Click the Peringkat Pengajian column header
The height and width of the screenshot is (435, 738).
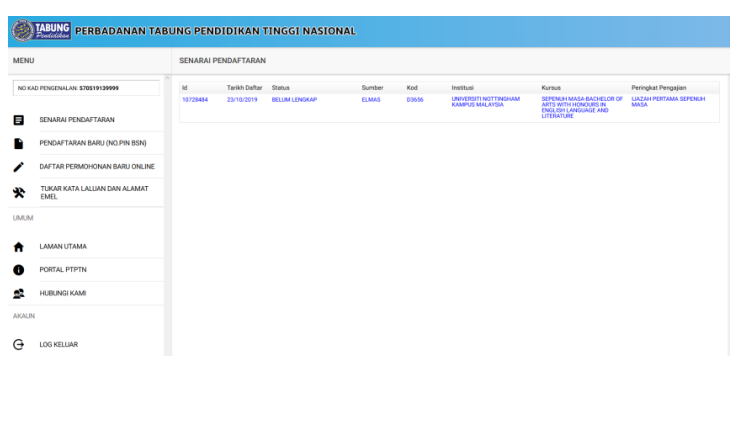tap(658, 88)
